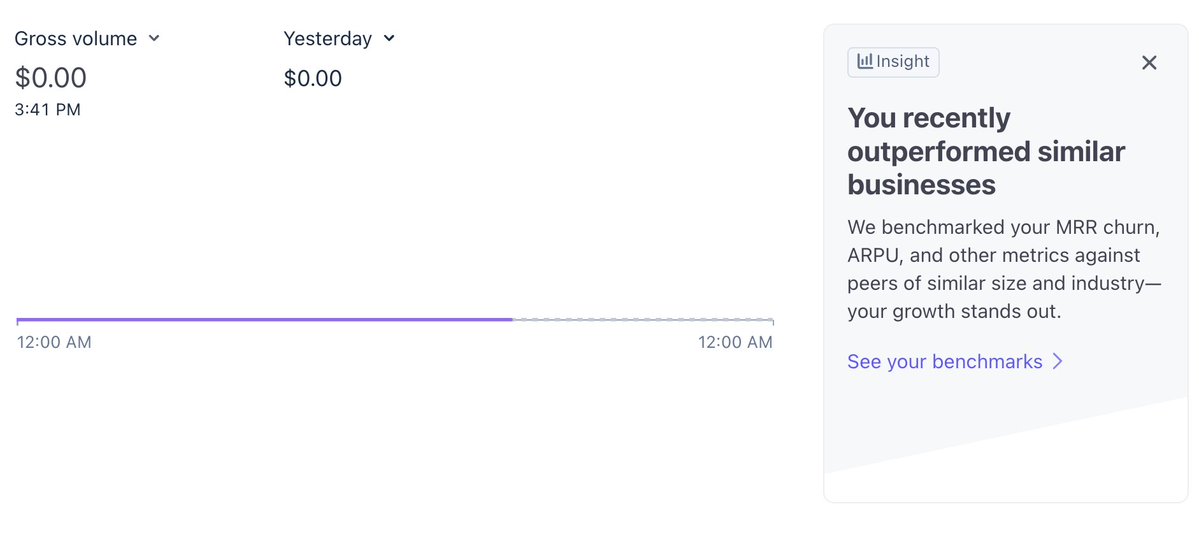Click the 3:41 PM timestamp
Image resolution: width=1199 pixels, height=539 pixels.
pos(47,110)
